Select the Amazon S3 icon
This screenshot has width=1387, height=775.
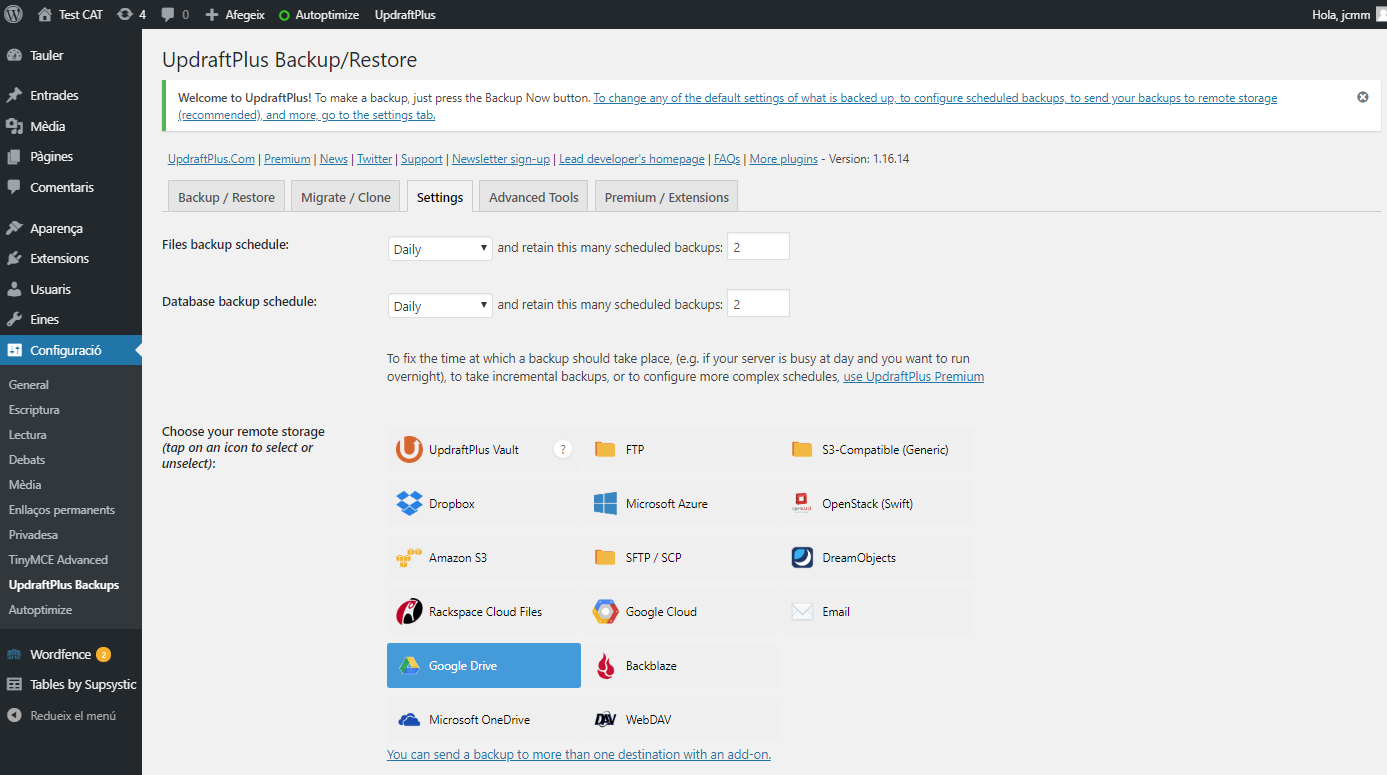tap(409, 557)
